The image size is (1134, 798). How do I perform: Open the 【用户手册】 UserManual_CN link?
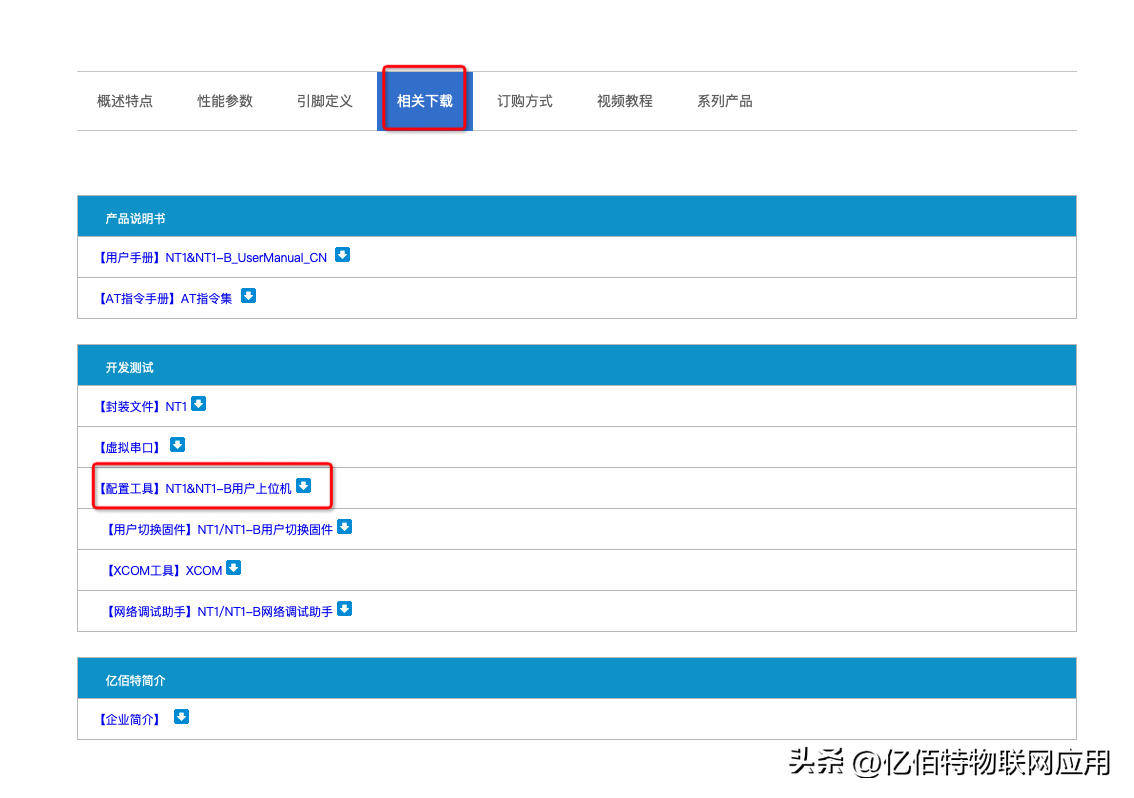(213, 258)
